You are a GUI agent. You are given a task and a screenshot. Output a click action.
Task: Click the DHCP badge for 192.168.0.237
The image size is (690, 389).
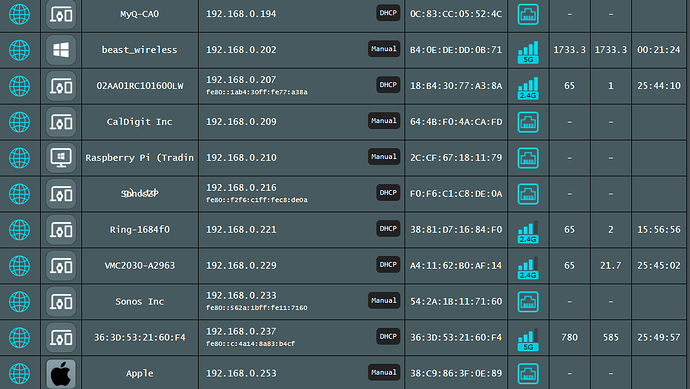[x=388, y=337]
